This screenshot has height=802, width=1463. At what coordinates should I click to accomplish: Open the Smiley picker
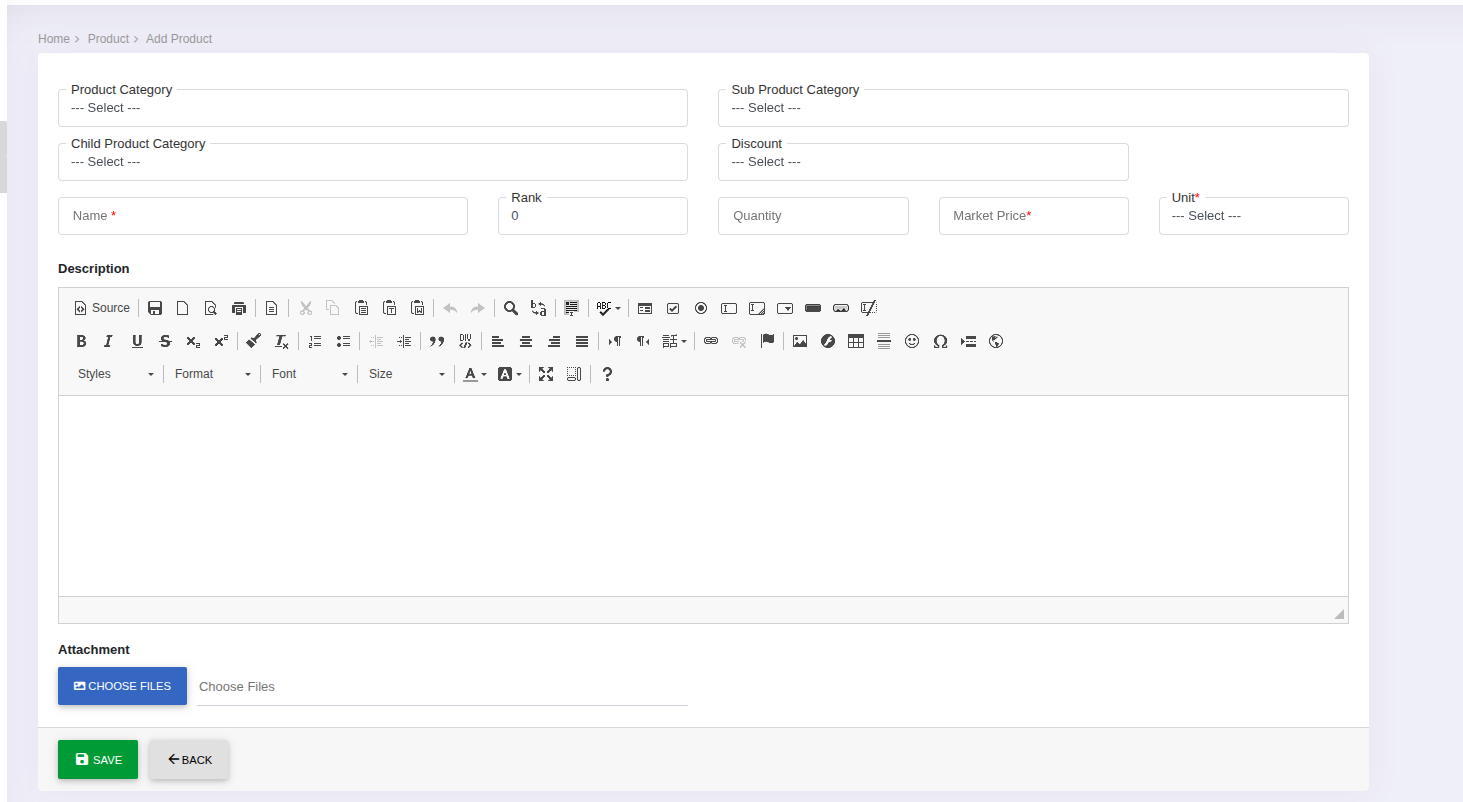[x=912, y=341]
